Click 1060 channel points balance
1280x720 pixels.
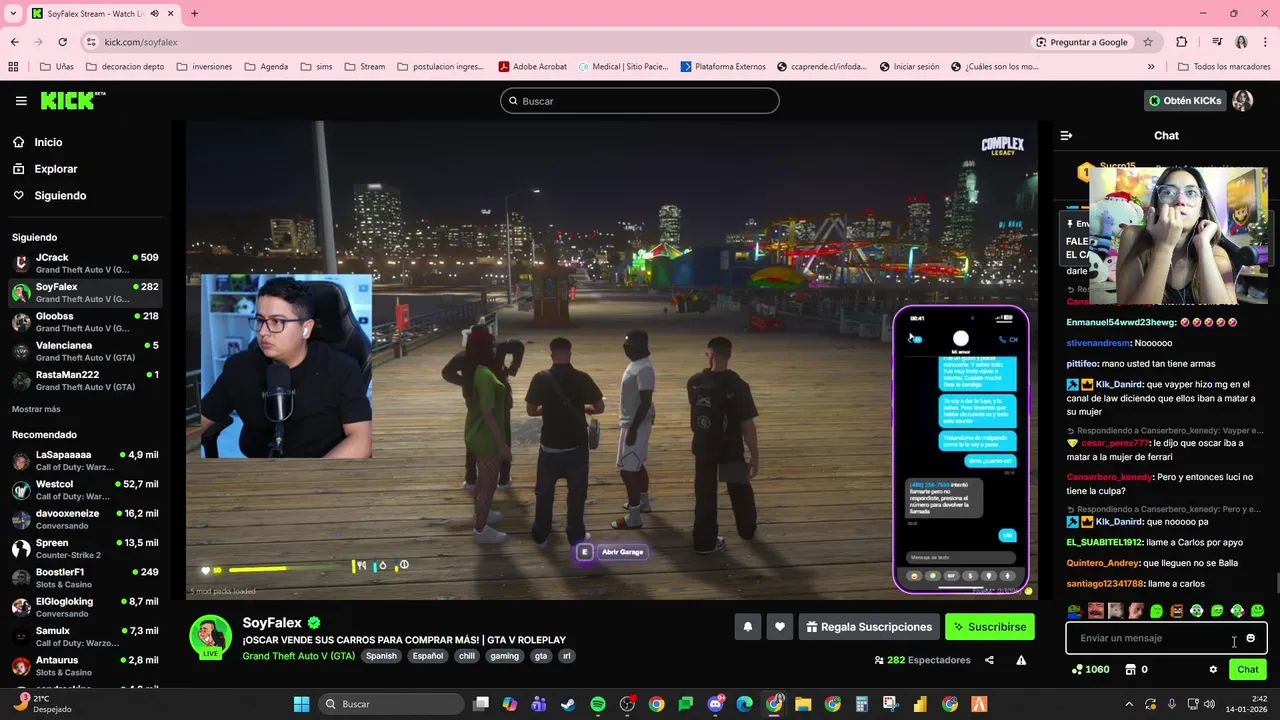pos(1090,670)
